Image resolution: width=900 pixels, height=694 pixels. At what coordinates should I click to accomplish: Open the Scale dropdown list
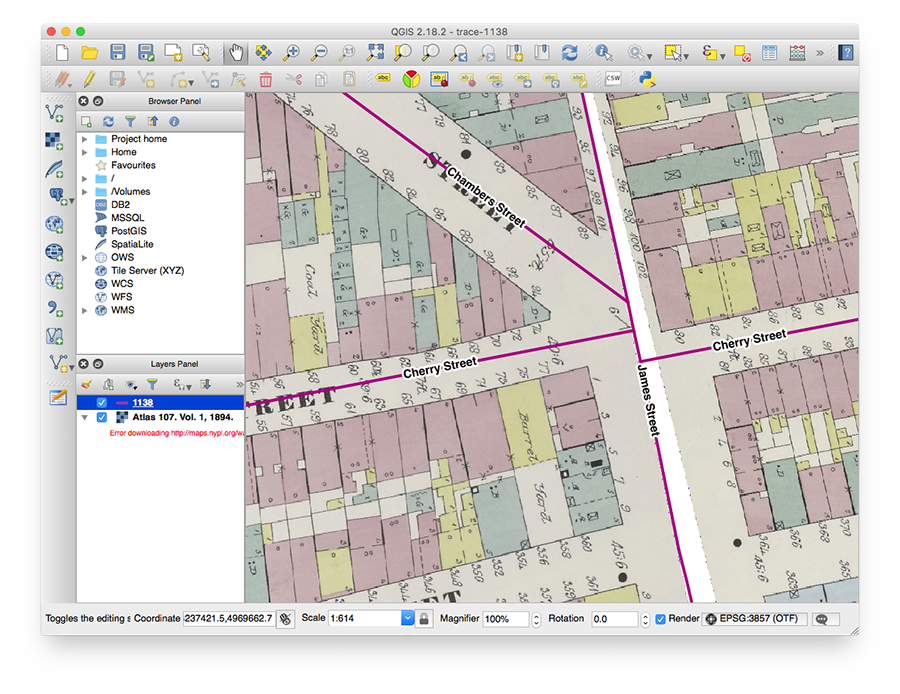(407, 618)
